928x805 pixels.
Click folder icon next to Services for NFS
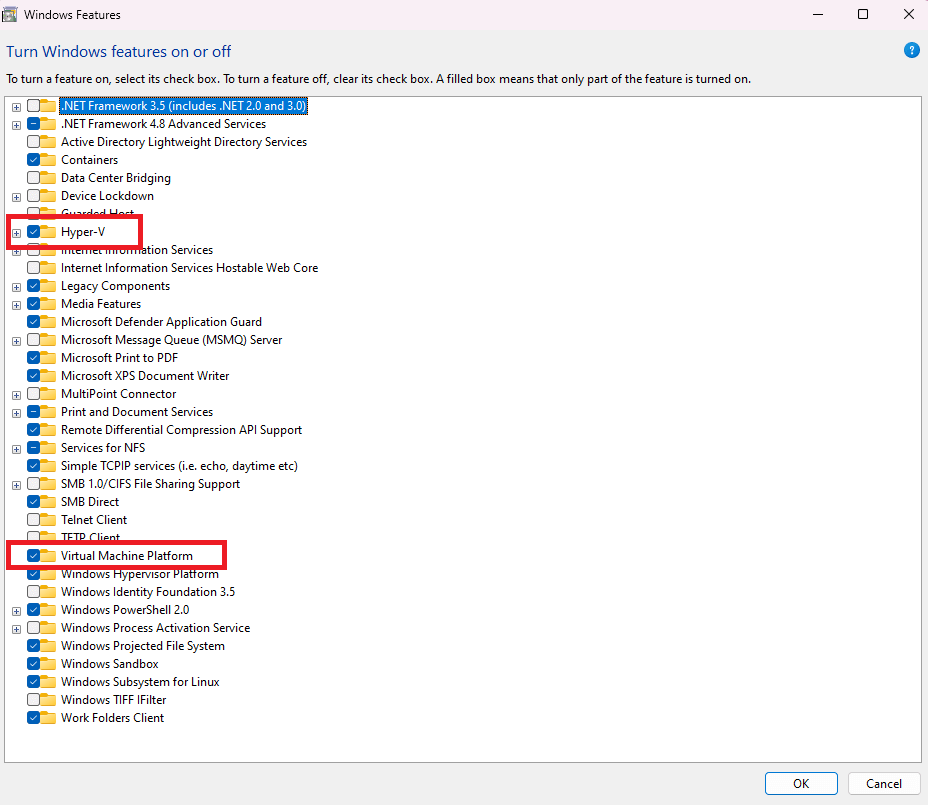tap(49, 447)
